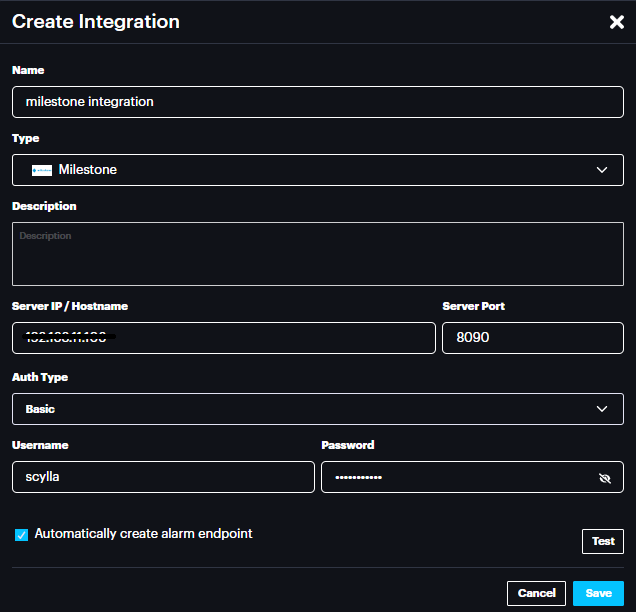Expand the Auth Type dropdown arrow
The image size is (637, 612).
tap(602, 409)
